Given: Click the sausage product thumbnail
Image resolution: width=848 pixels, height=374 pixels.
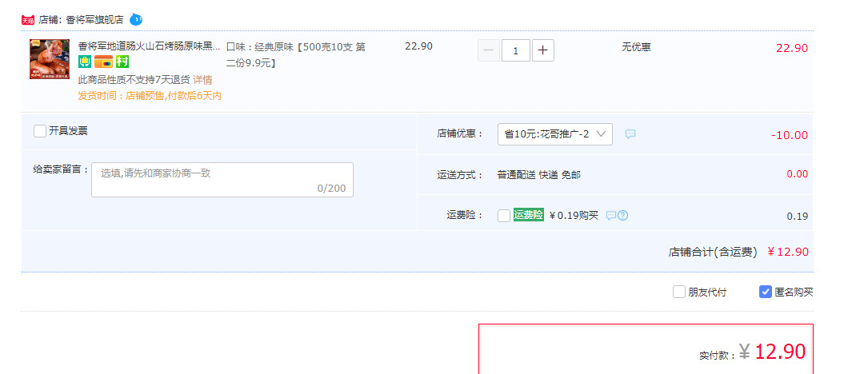Looking at the screenshot, I should [50, 59].
